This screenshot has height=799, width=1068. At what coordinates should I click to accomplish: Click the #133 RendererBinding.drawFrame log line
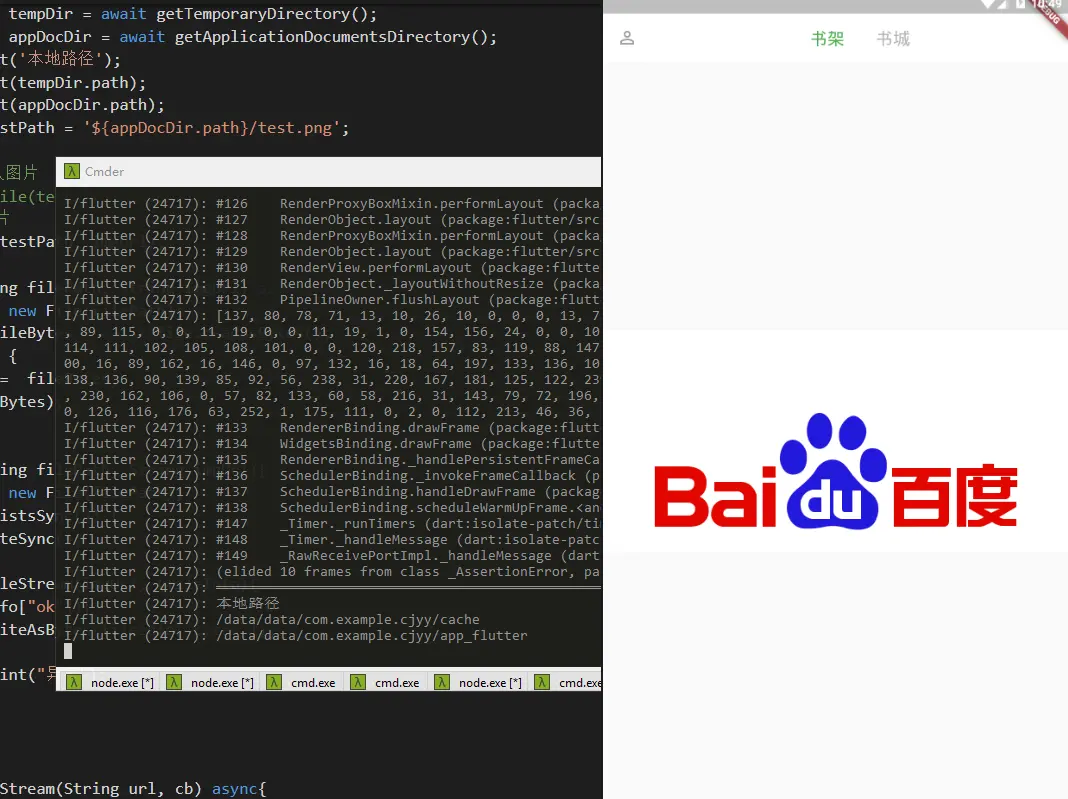[332, 428]
